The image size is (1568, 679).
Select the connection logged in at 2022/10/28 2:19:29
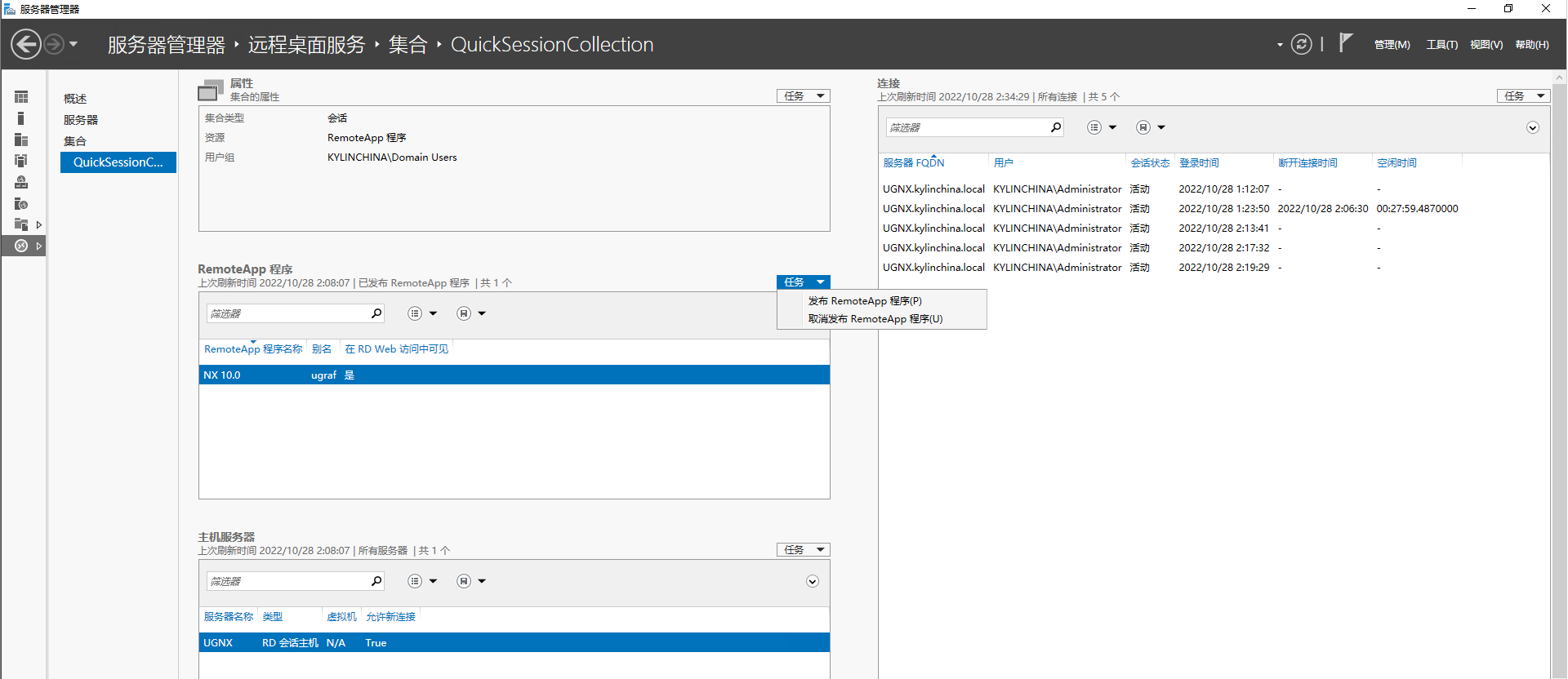point(1214,268)
